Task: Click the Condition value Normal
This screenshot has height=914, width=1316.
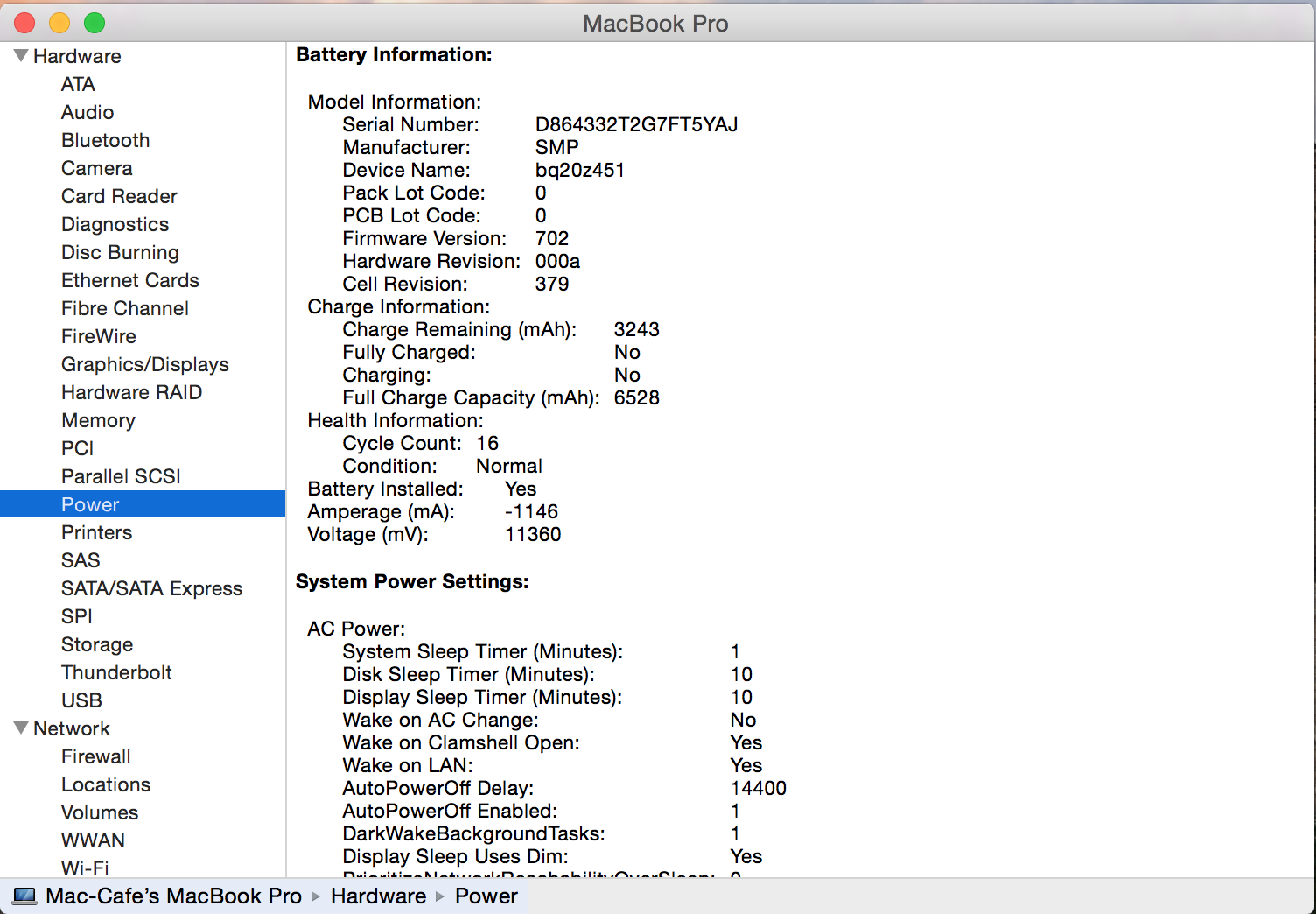Action: coord(509,466)
